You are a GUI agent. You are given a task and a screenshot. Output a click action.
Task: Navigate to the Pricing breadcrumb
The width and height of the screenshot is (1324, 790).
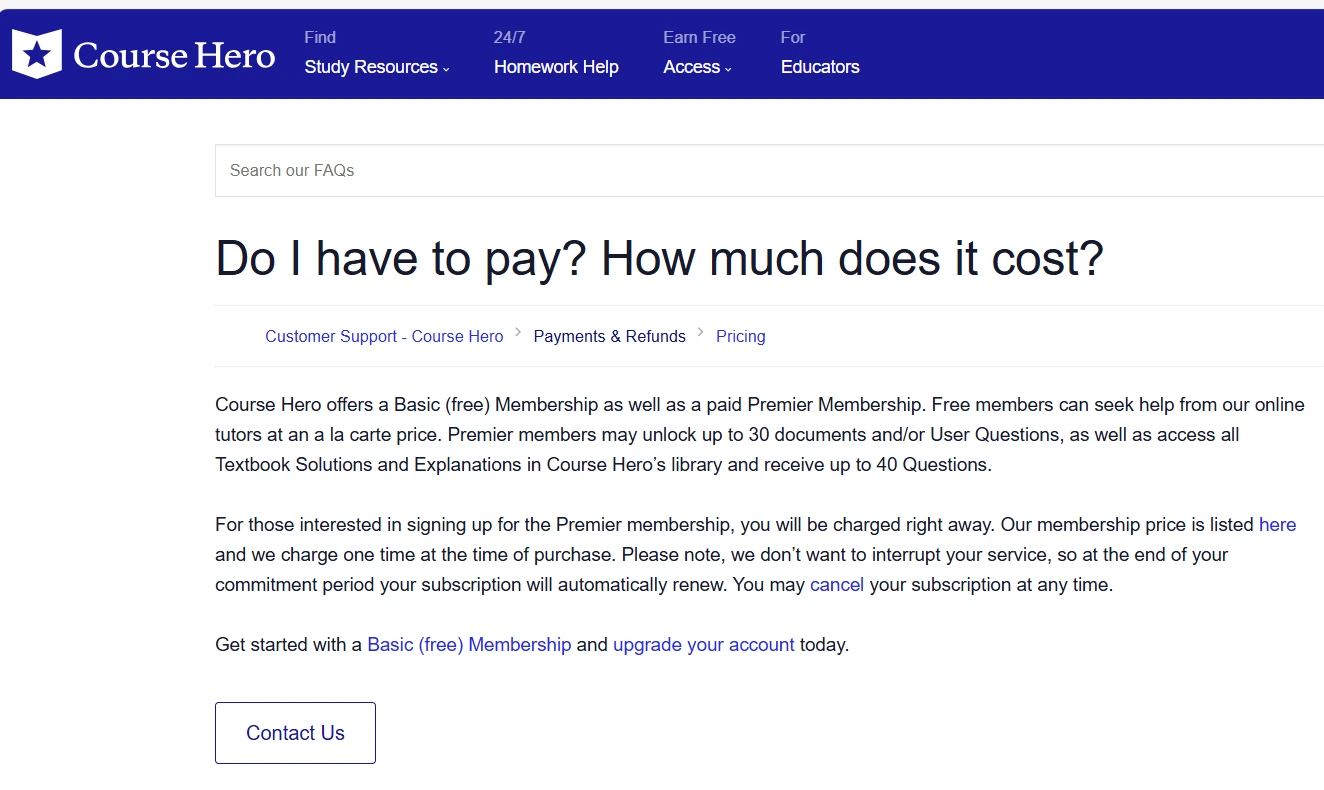[x=740, y=336]
